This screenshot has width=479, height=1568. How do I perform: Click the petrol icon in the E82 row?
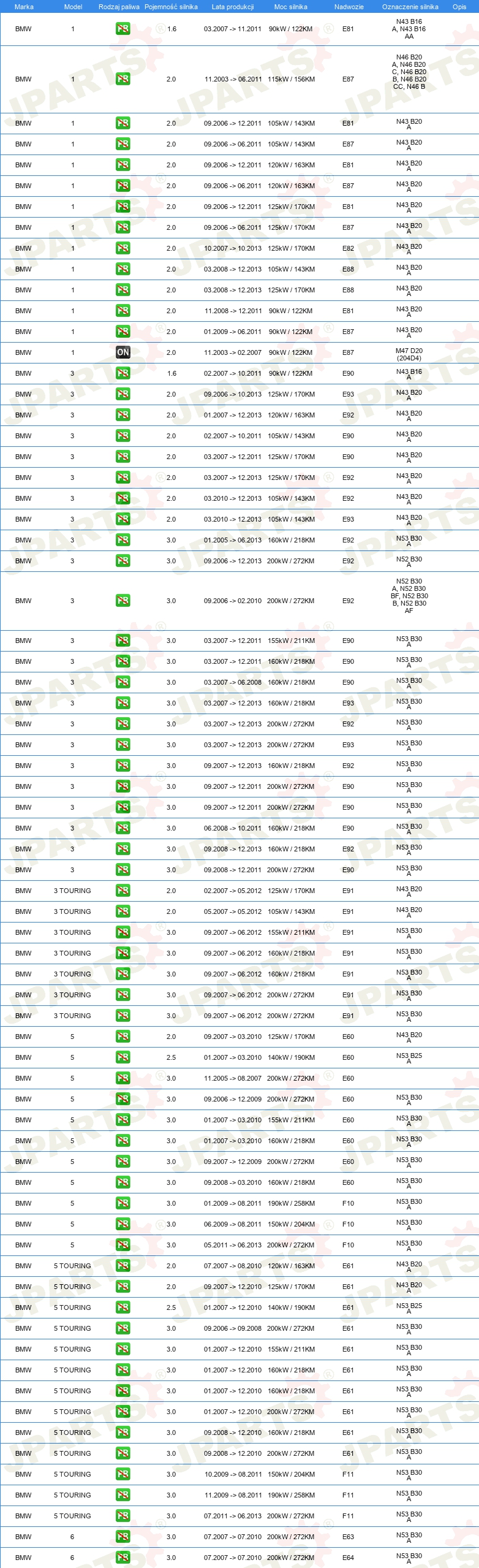tap(123, 248)
